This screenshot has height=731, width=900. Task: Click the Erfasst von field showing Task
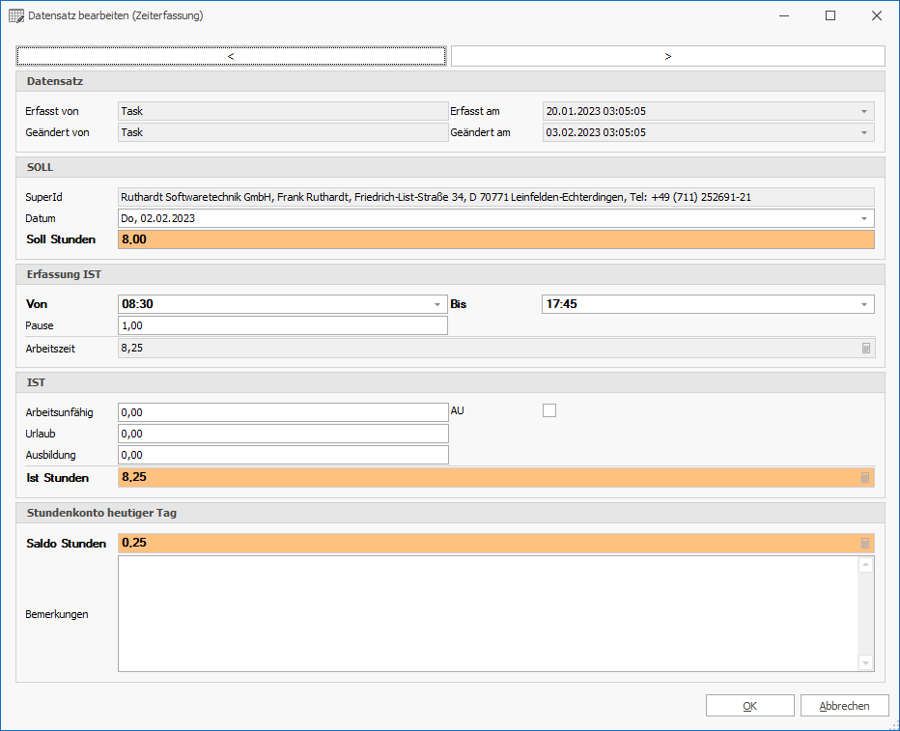[283, 111]
